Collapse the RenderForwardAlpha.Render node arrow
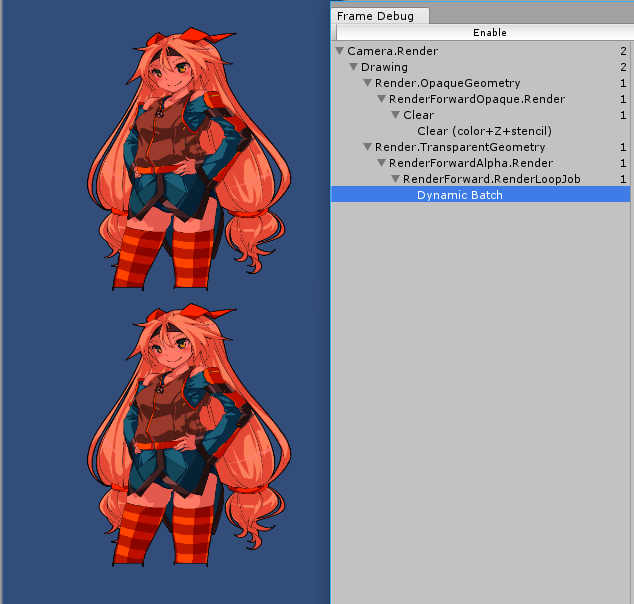This screenshot has height=604, width=634. click(x=381, y=163)
